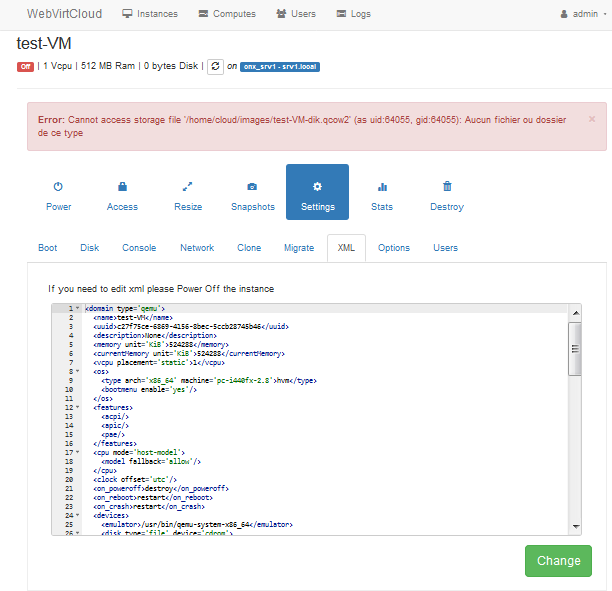Image resolution: width=612 pixels, height=591 pixels.
Task: Open Logs from the top navbar
Action: pyautogui.click(x=355, y=14)
